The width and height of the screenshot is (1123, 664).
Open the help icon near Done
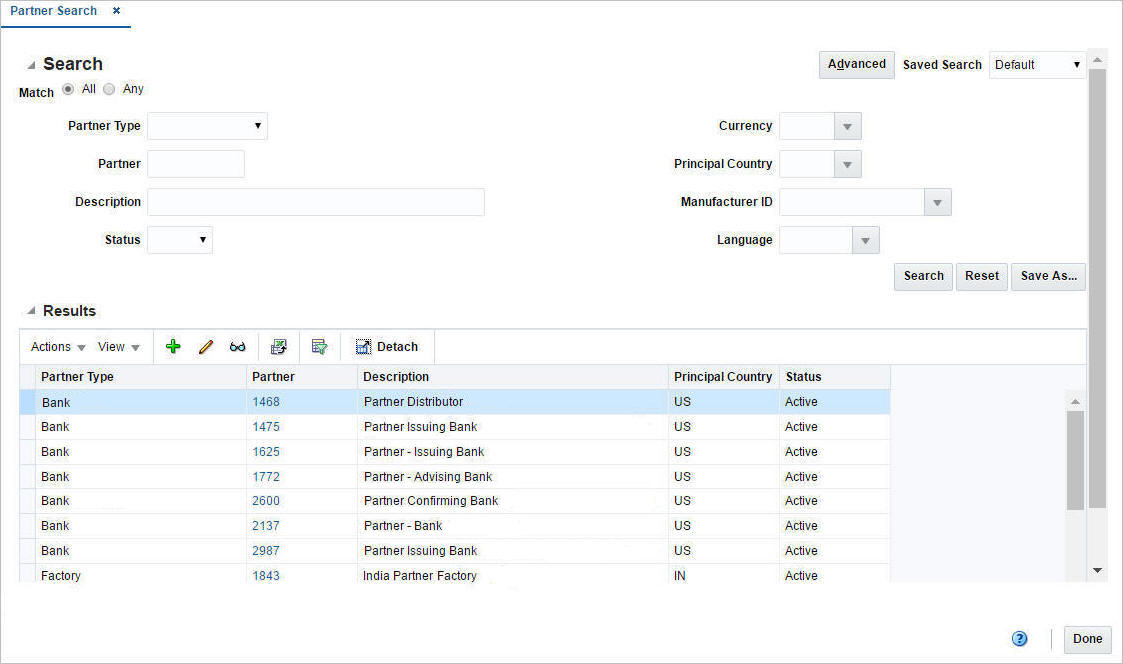(1019, 638)
